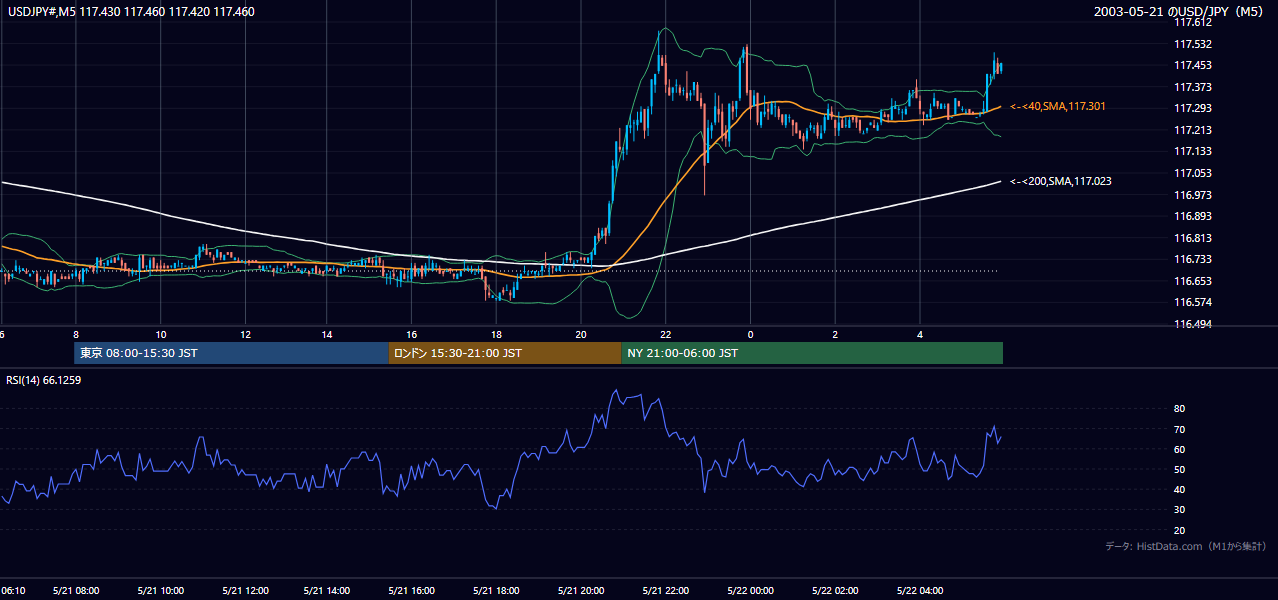Click the 117.373 price axis label
The width and height of the screenshot is (1278, 600).
(1193, 87)
